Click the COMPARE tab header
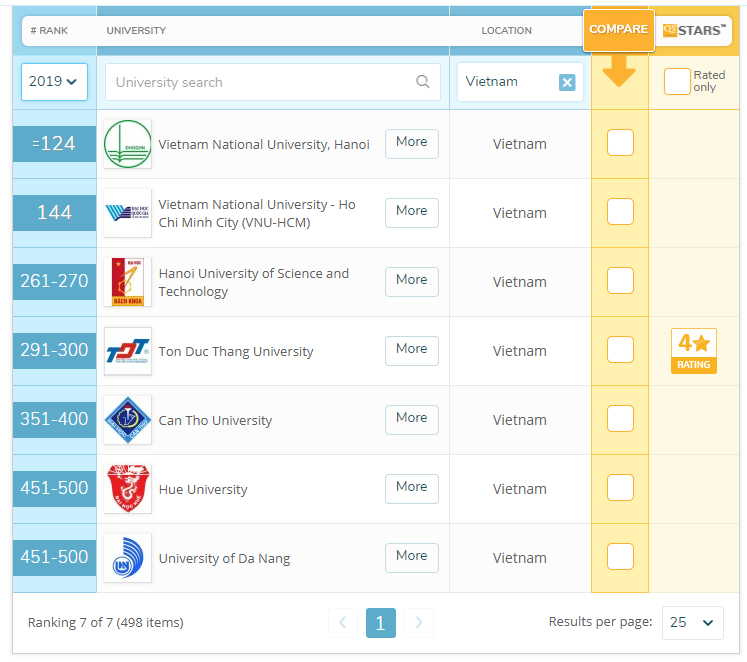This screenshot has width=747, height=662. (618, 30)
